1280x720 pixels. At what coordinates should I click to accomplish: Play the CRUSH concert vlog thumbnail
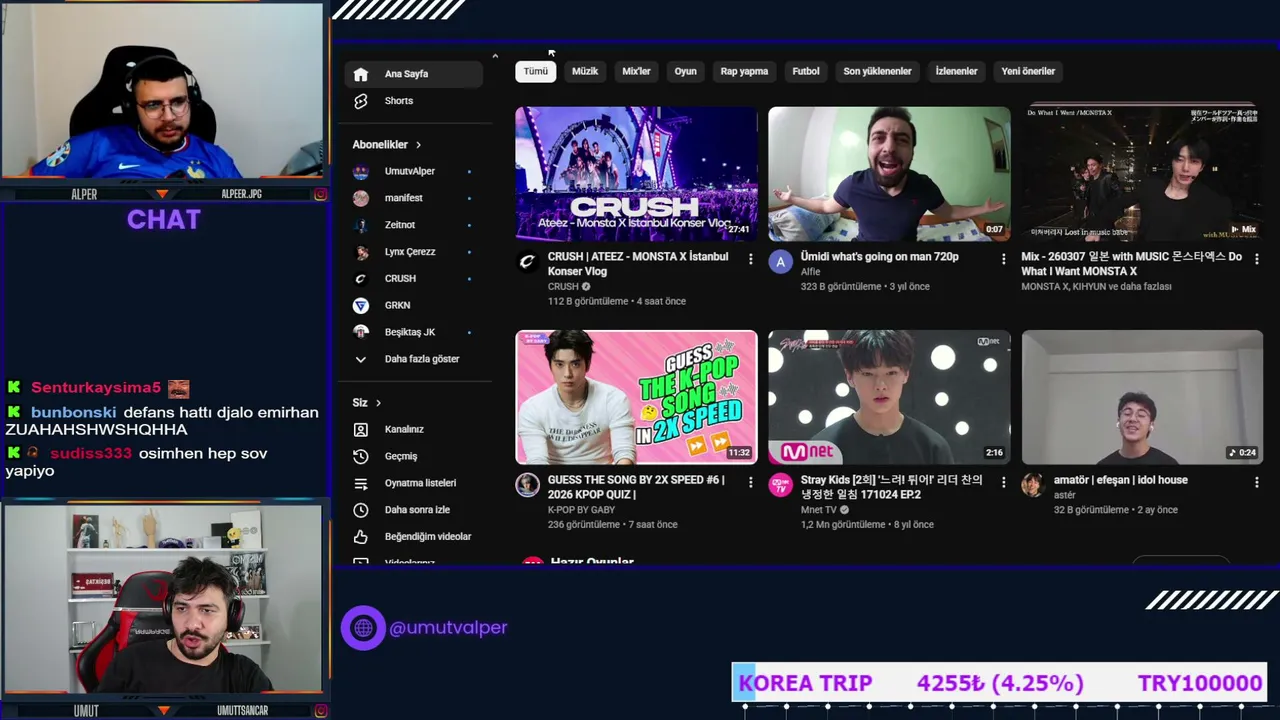click(x=636, y=174)
